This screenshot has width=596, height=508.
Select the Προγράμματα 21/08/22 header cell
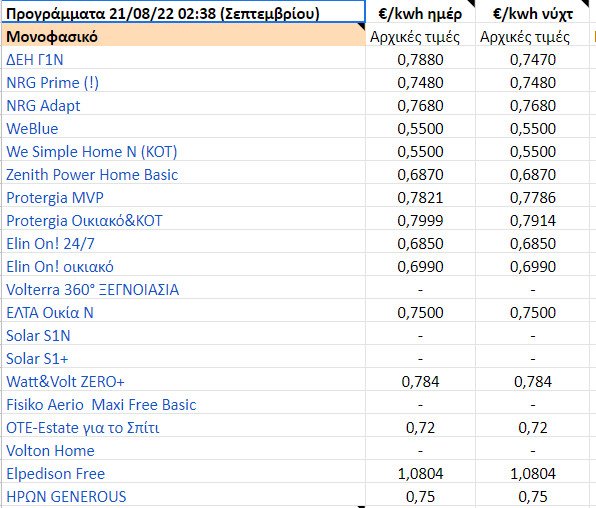point(183,11)
